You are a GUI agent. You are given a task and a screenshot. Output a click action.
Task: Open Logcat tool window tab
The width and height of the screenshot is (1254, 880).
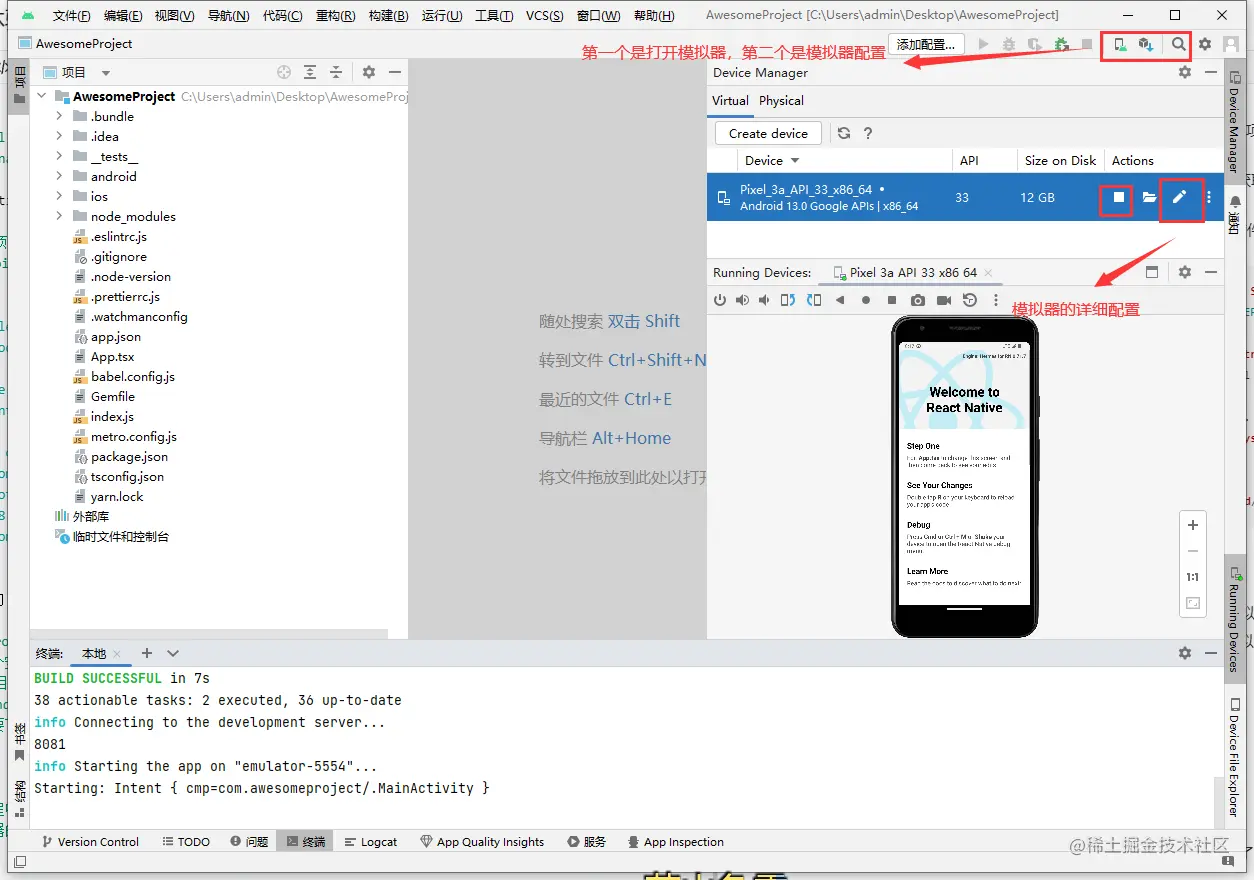pyautogui.click(x=370, y=842)
